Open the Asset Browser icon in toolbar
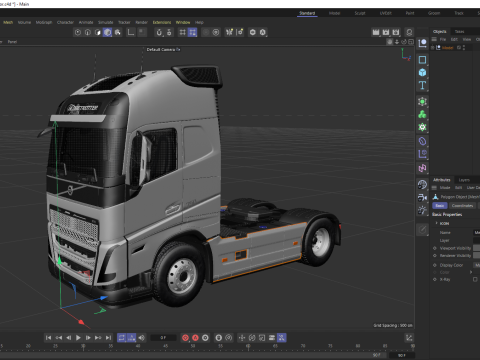 (409, 32)
